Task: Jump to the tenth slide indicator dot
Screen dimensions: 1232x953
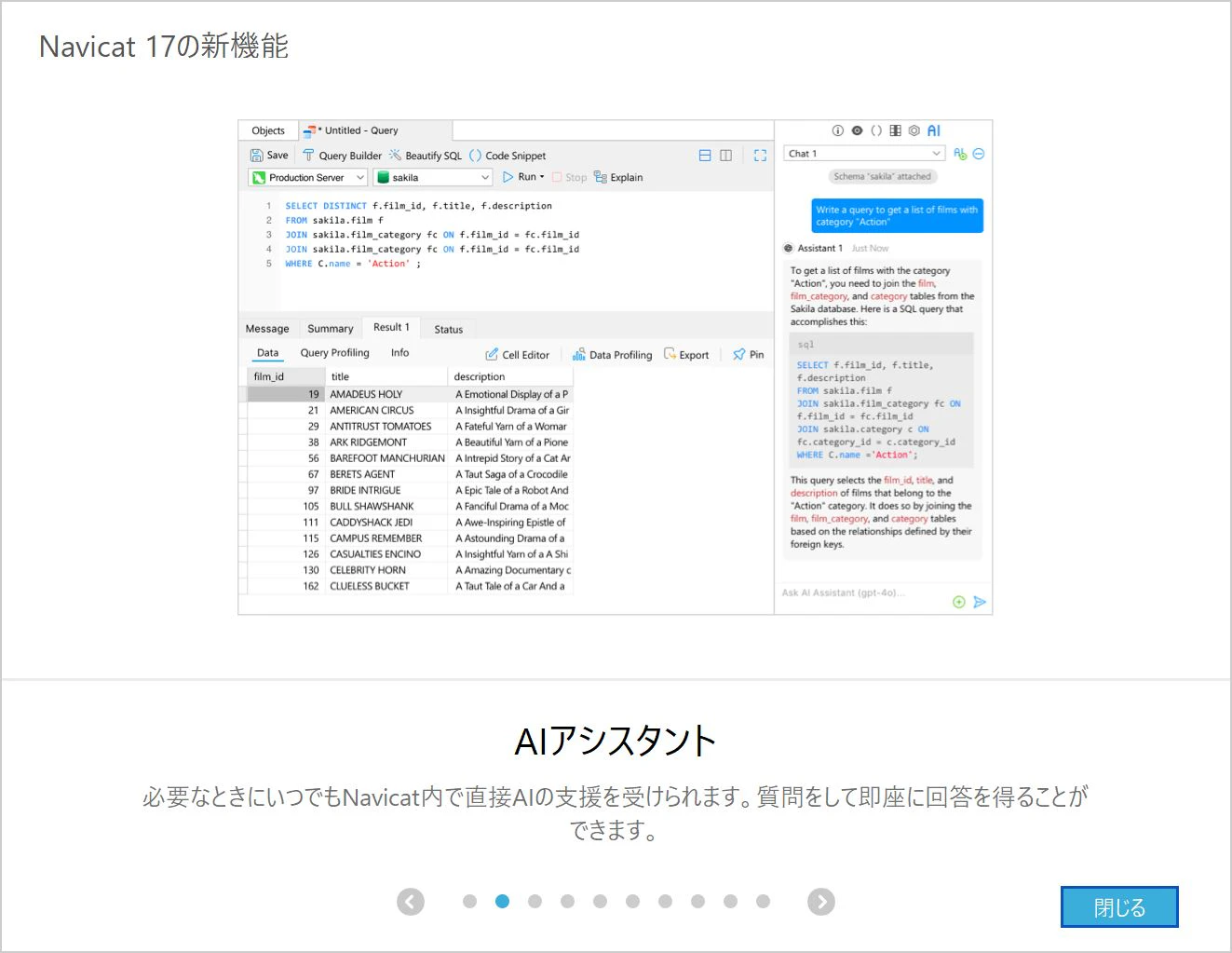Action: 763,902
